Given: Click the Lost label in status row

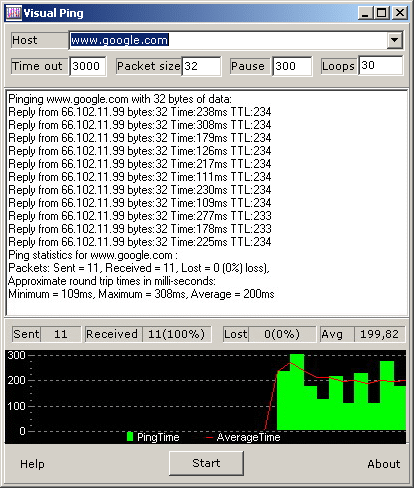Looking at the screenshot, I should click(x=236, y=334).
